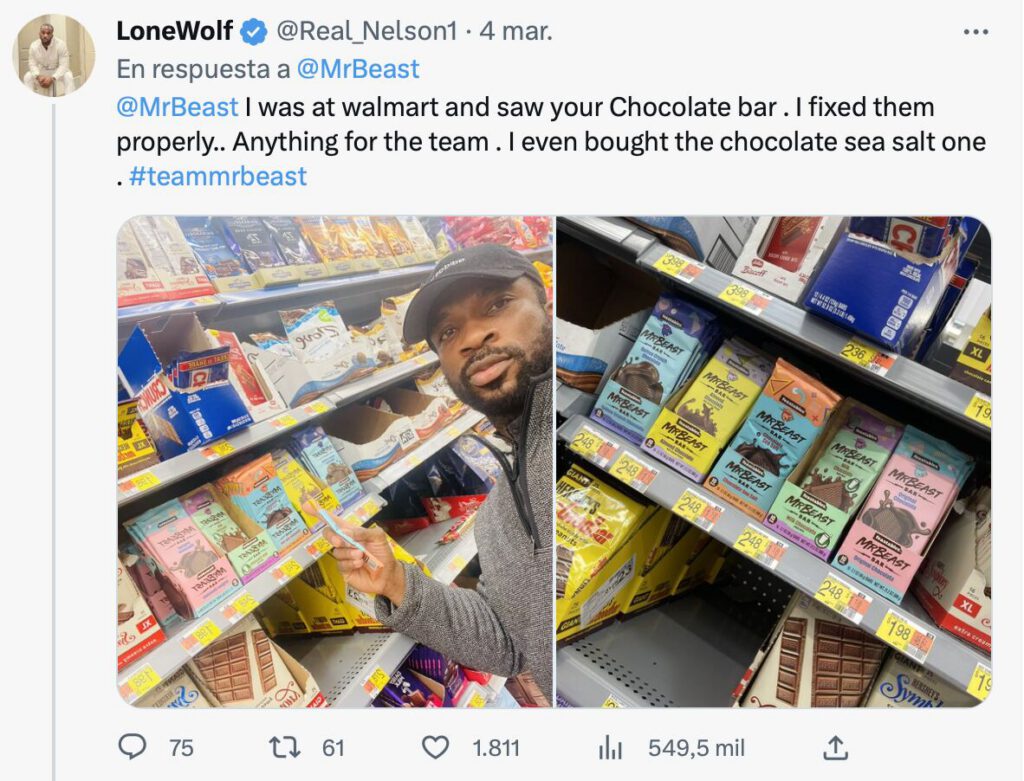Open view analytics bar chart icon

tap(610, 747)
